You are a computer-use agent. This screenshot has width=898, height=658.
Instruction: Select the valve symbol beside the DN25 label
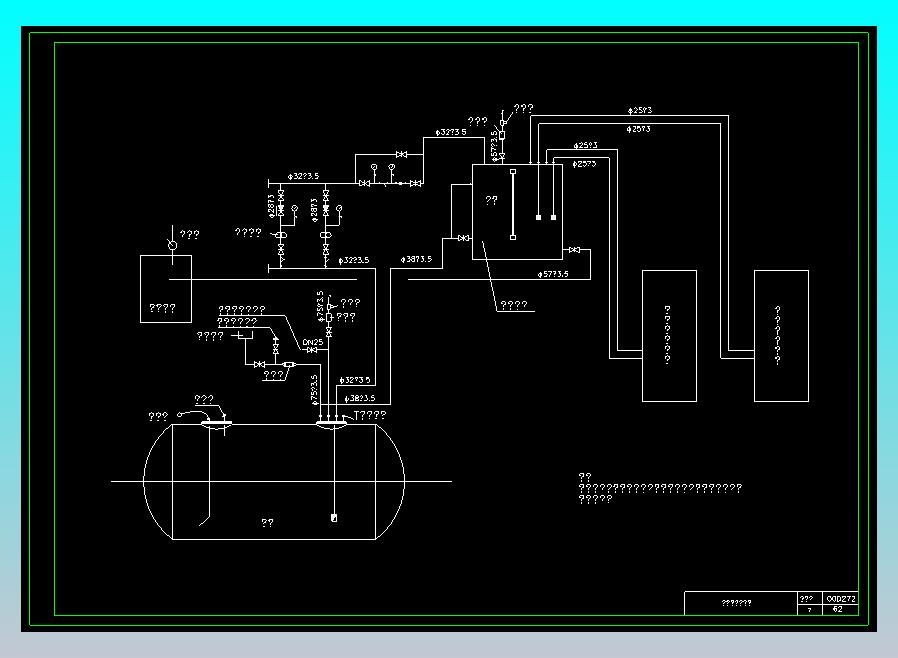click(x=312, y=350)
